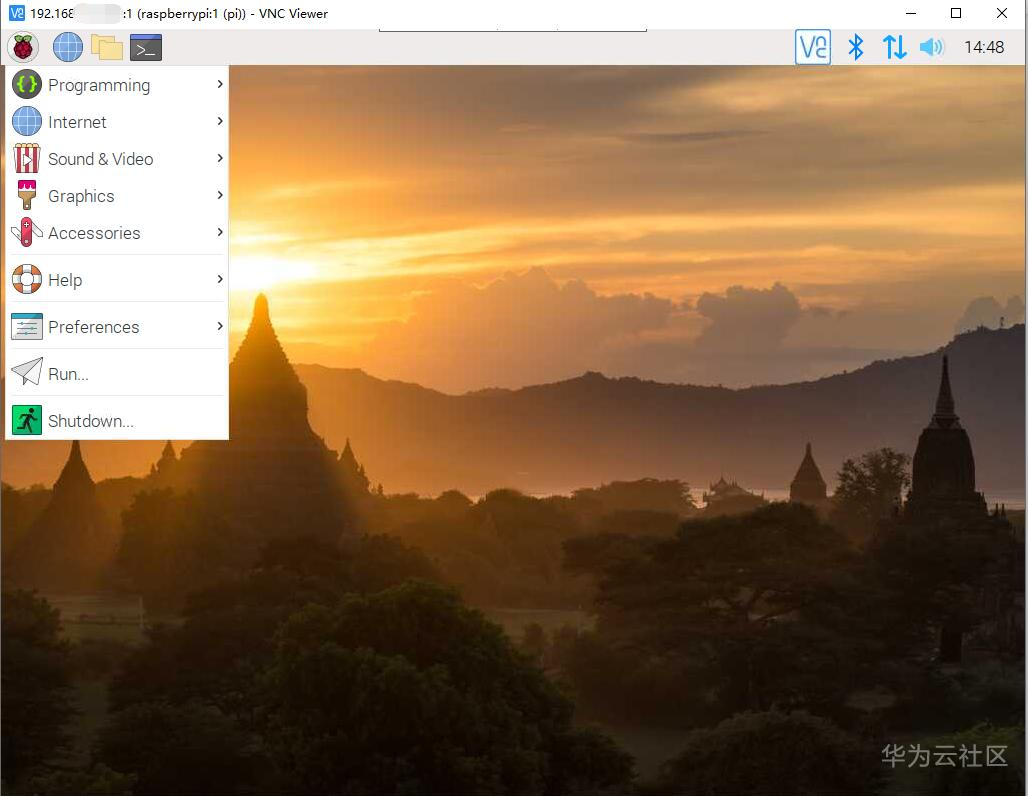Click the Preferences sliders icon
The height and width of the screenshot is (796, 1028).
(x=27, y=327)
